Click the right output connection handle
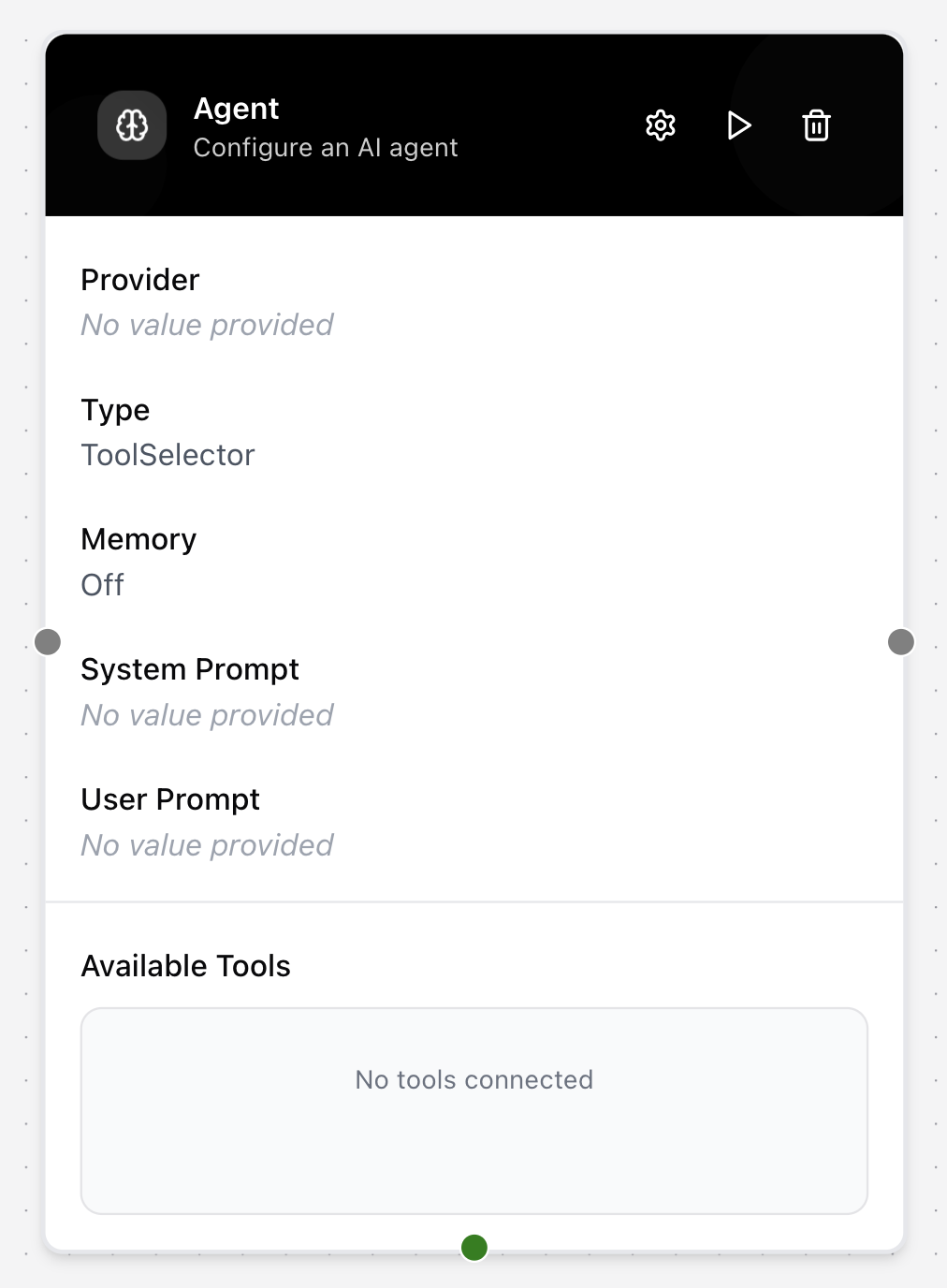This screenshot has height=1288, width=947. pyautogui.click(x=901, y=642)
